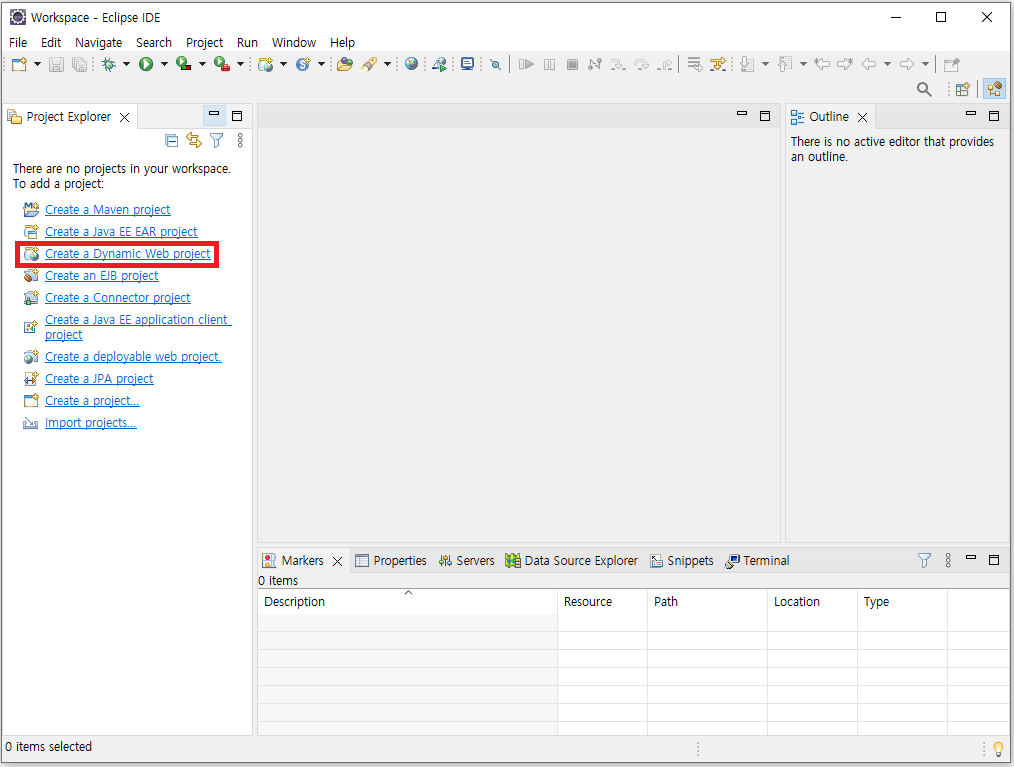
Task: Open the Debug dropdown arrow
Action: pos(126,64)
